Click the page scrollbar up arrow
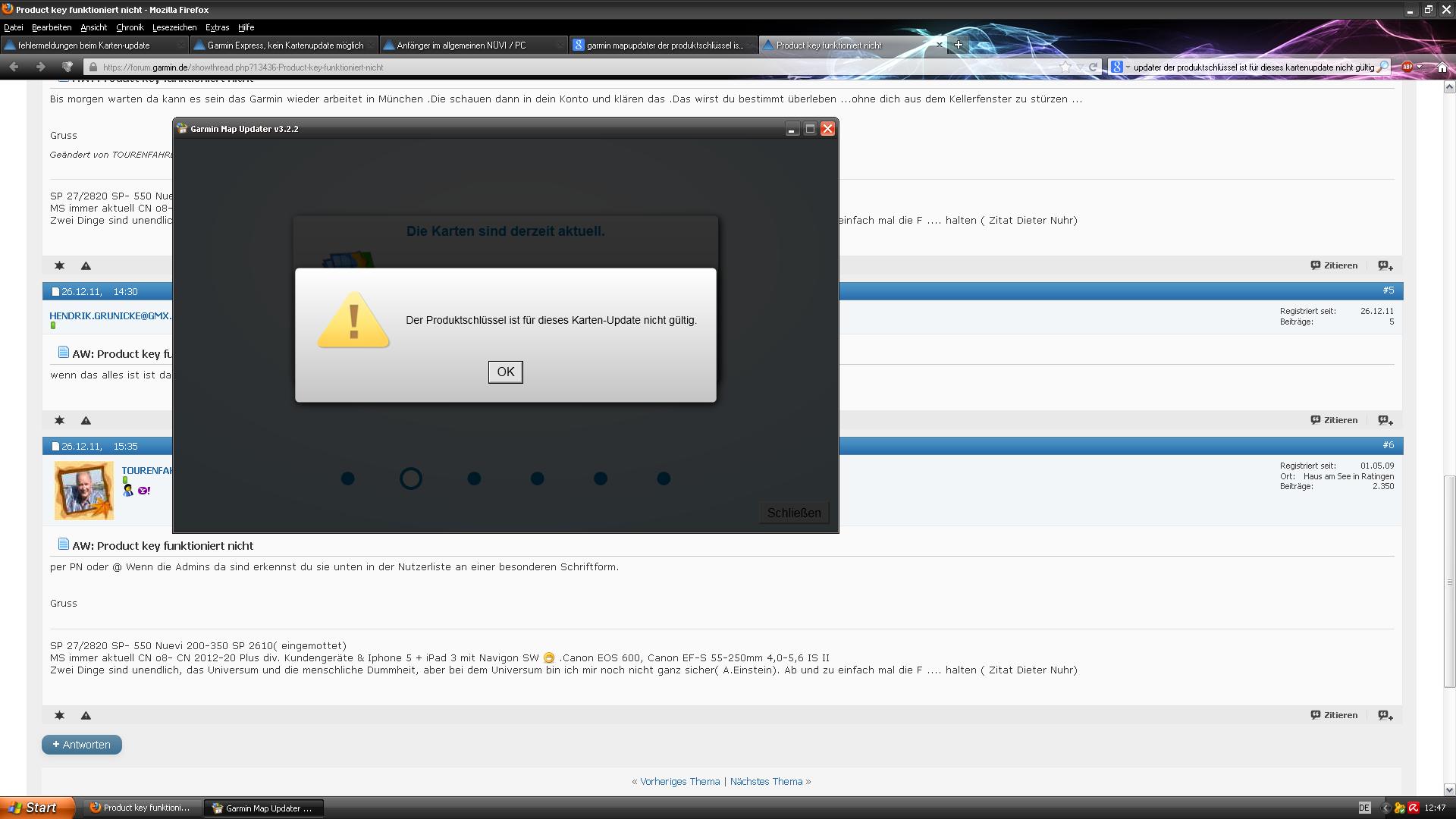Viewport: 1456px width, 819px height. click(1449, 87)
